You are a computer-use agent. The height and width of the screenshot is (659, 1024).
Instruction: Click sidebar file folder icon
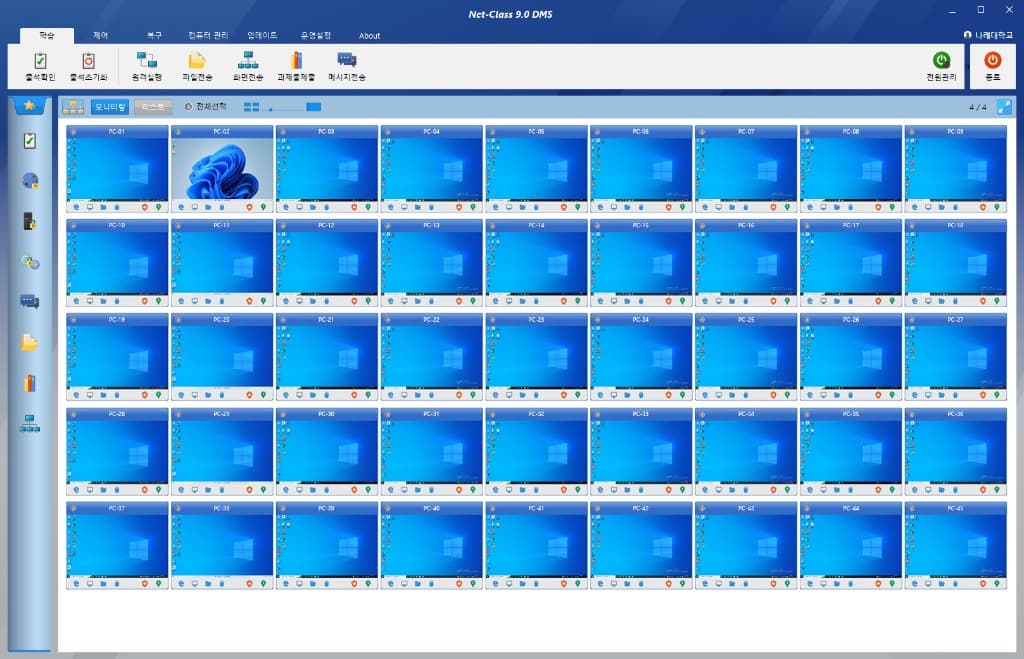[29, 342]
